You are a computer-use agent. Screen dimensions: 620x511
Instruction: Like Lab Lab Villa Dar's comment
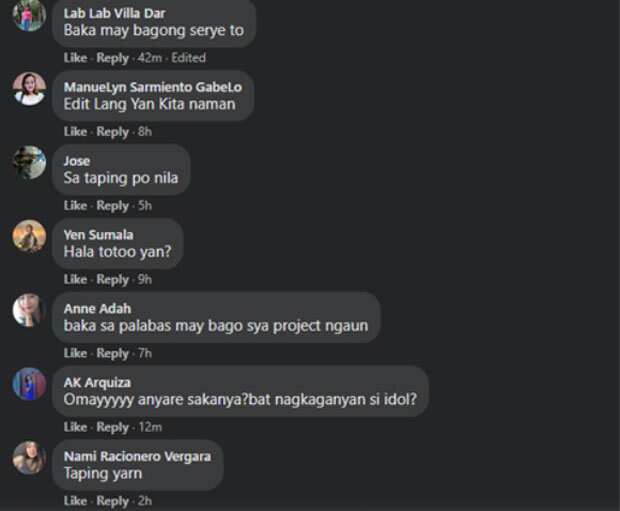(75, 58)
